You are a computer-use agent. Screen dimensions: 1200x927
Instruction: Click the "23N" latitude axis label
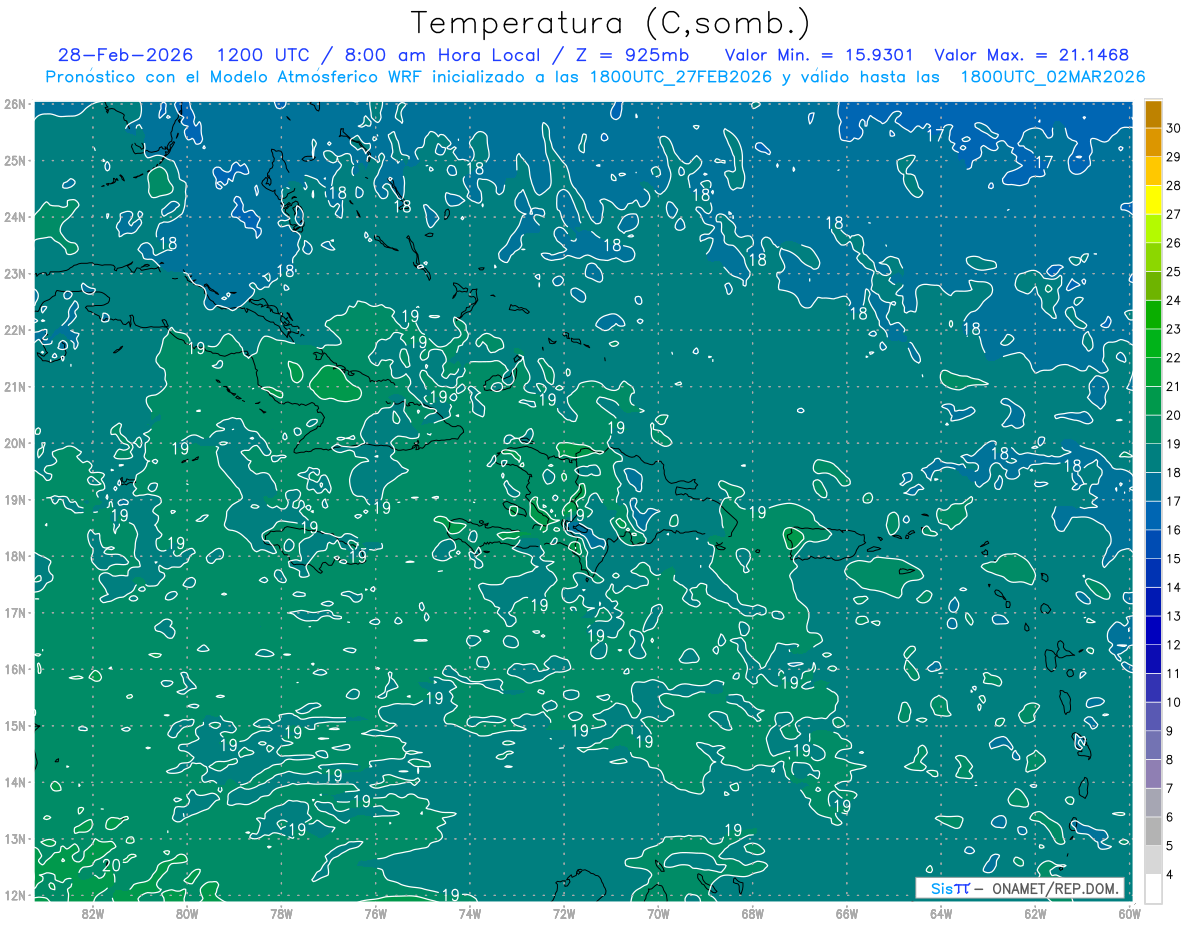(14, 273)
